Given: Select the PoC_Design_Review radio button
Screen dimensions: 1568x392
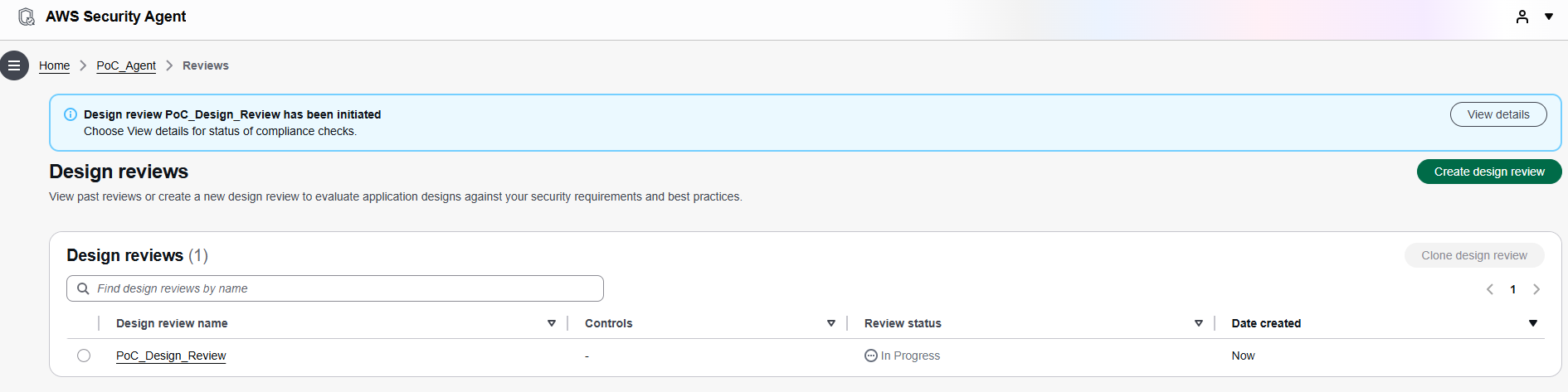Looking at the screenshot, I should click(84, 356).
